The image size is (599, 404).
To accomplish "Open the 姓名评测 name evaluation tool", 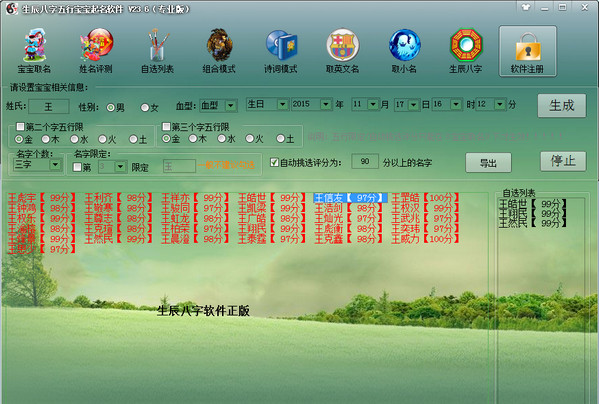I will tap(96, 50).
